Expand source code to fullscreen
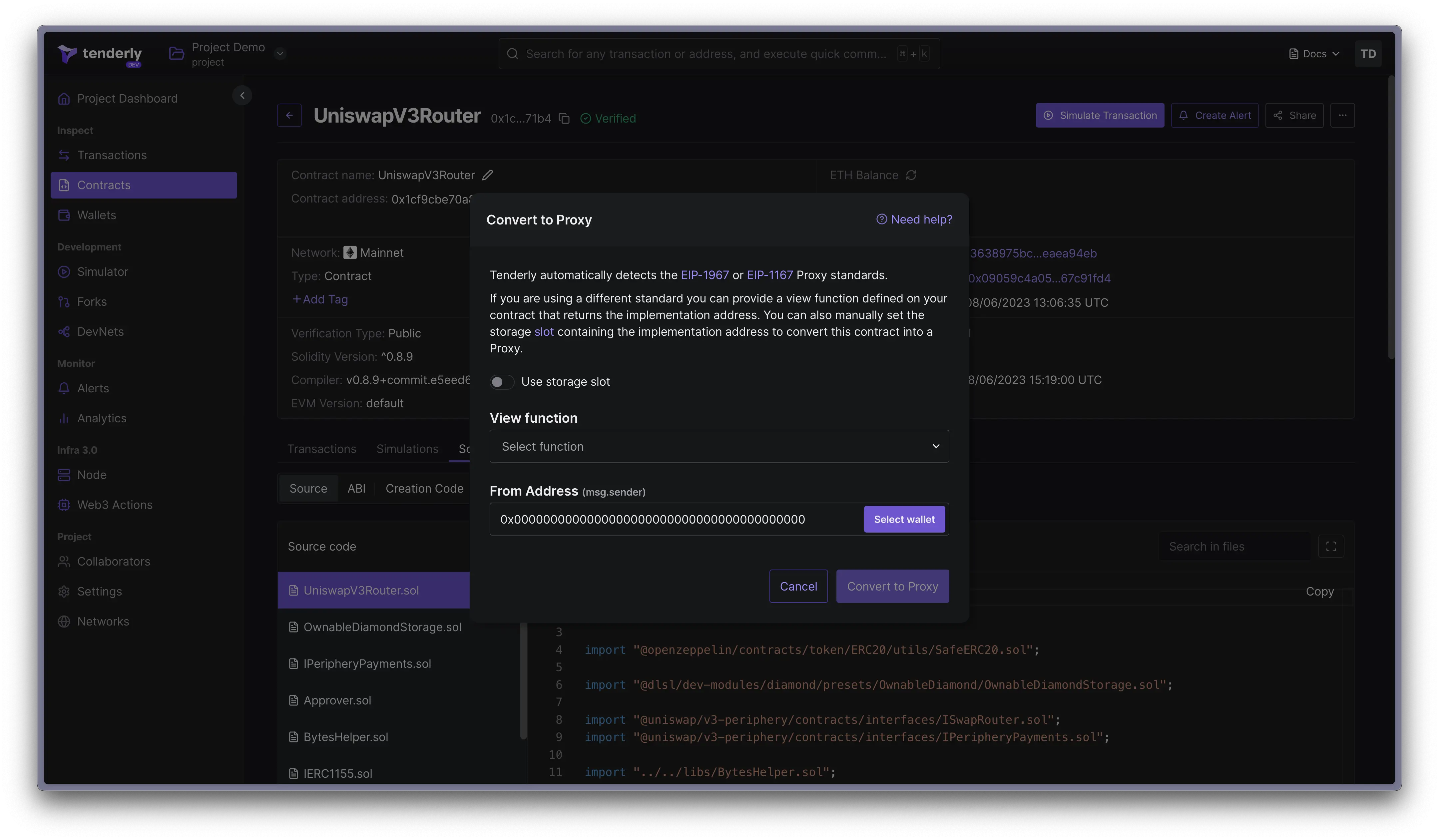 point(1330,547)
